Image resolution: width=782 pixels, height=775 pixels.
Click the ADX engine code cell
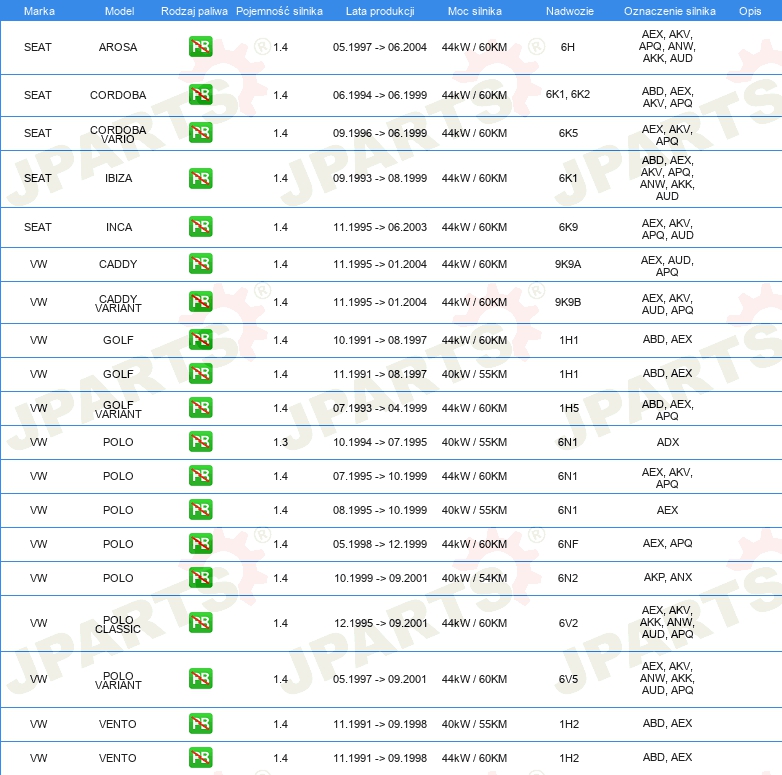coord(667,442)
